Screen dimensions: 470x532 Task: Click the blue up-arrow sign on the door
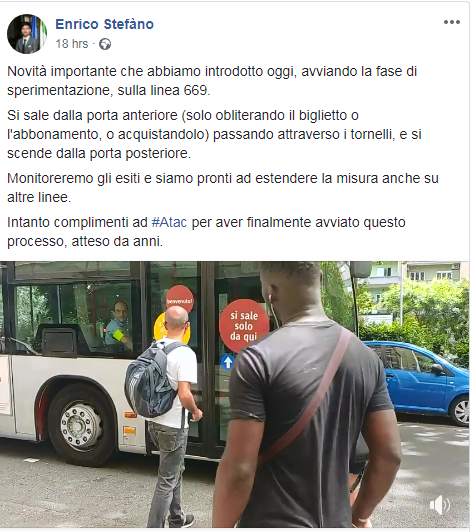[227, 362]
